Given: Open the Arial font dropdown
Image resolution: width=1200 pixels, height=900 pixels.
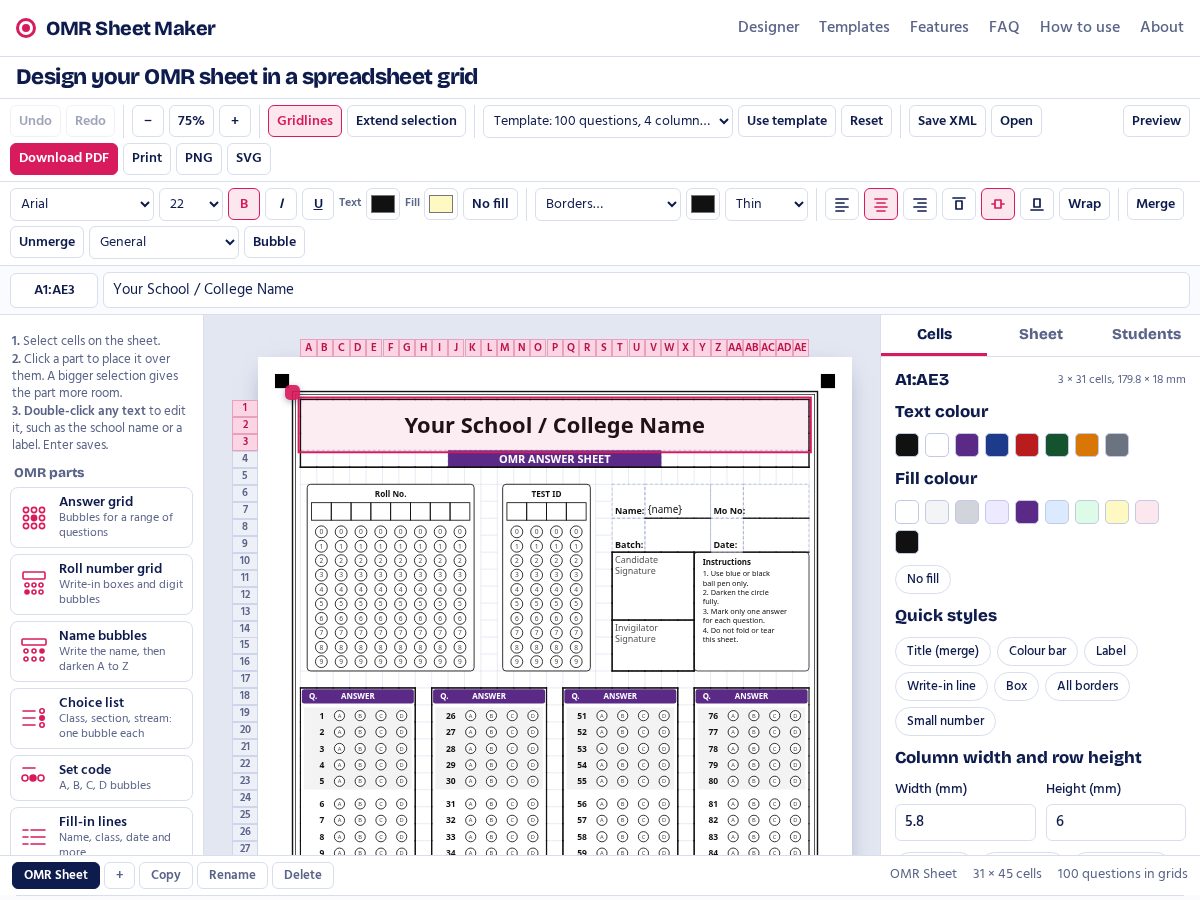Looking at the screenshot, I should point(82,204).
